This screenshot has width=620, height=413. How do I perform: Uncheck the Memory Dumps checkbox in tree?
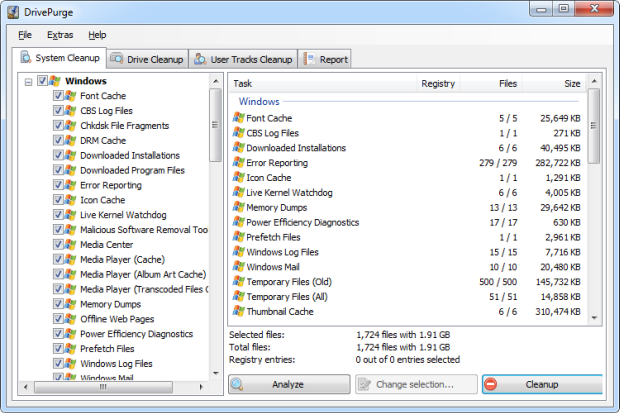tap(58, 304)
